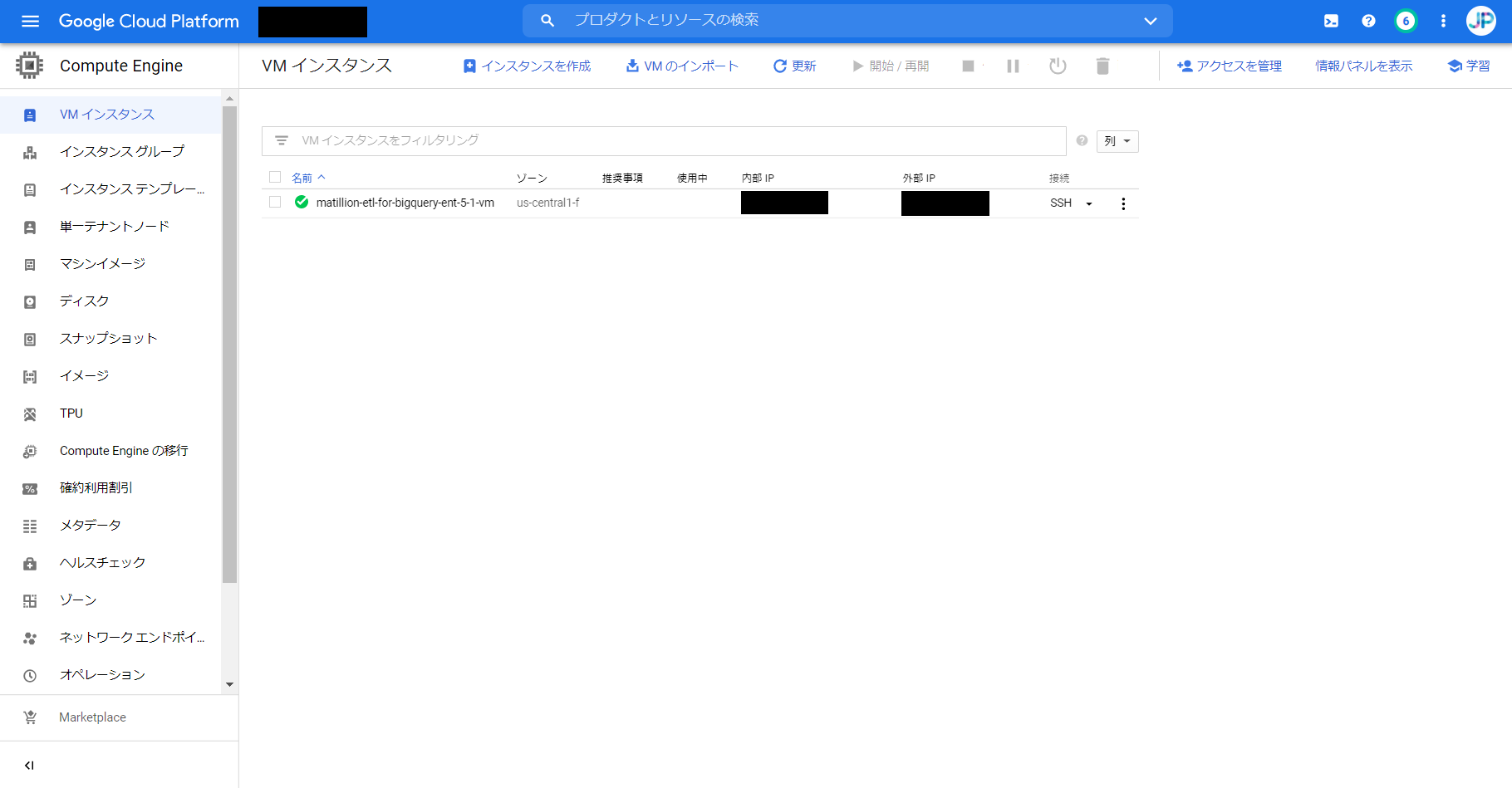Click アクセスを管理 button
Viewport: 1512px width, 788px height.
[x=1230, y=66]
